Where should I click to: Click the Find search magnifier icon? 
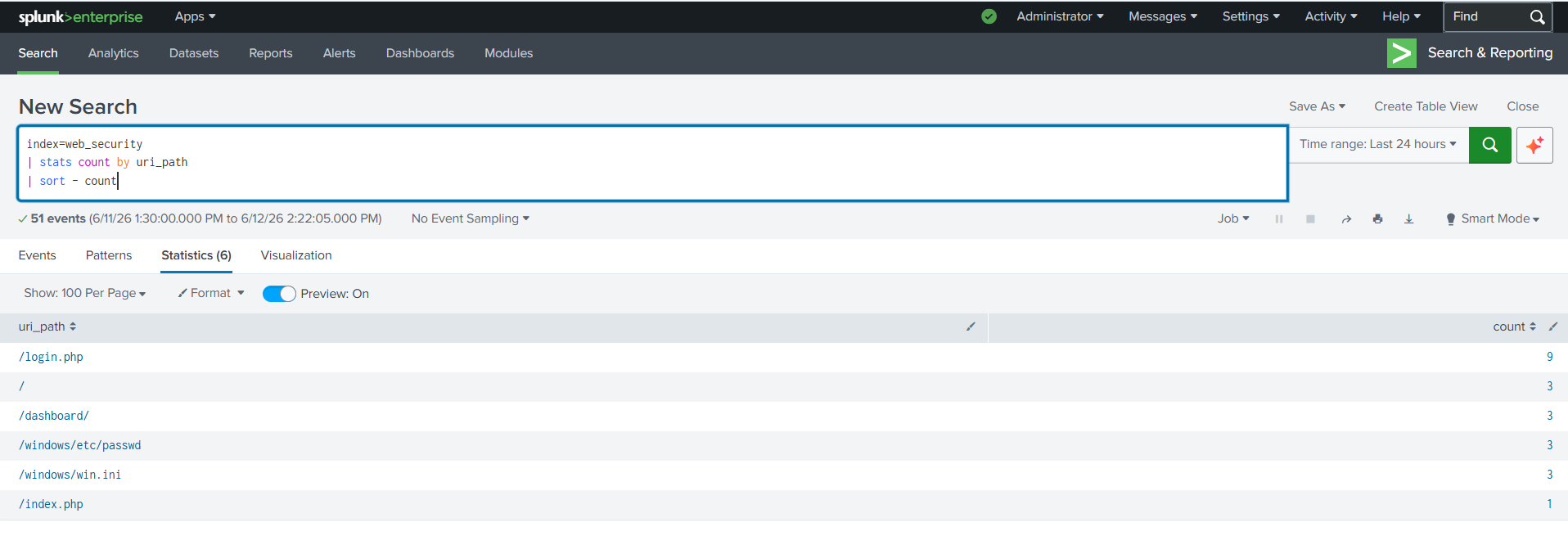click(x=1538, y=17)
